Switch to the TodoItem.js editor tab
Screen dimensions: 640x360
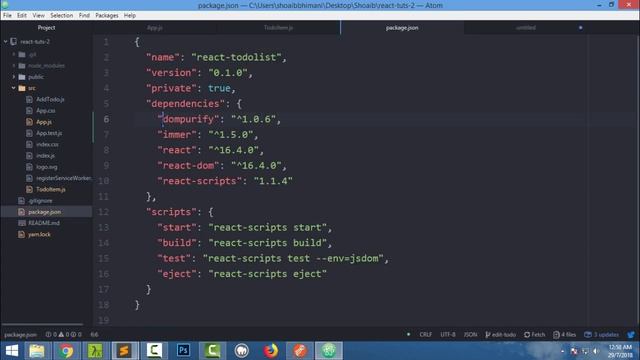coord(278,28)
